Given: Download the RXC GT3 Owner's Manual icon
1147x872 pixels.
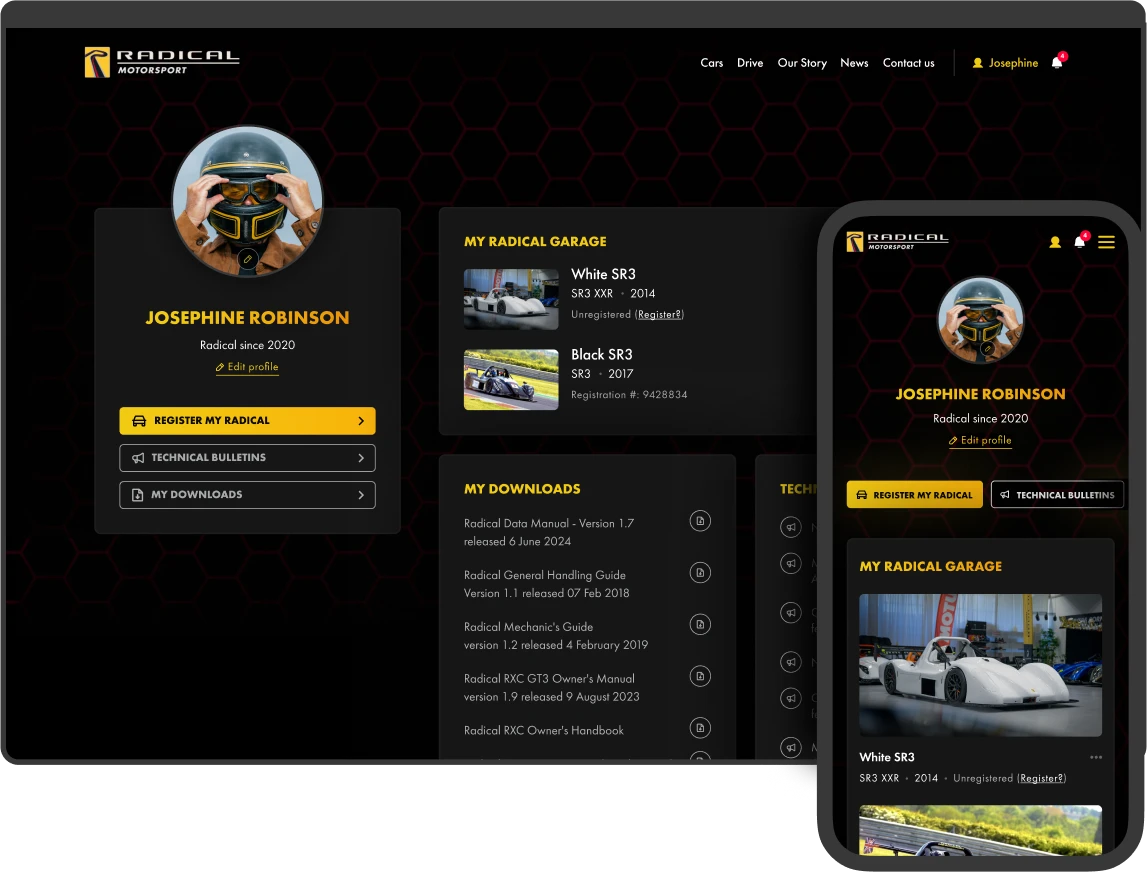Looking at the screenshot, I should 700,676.
